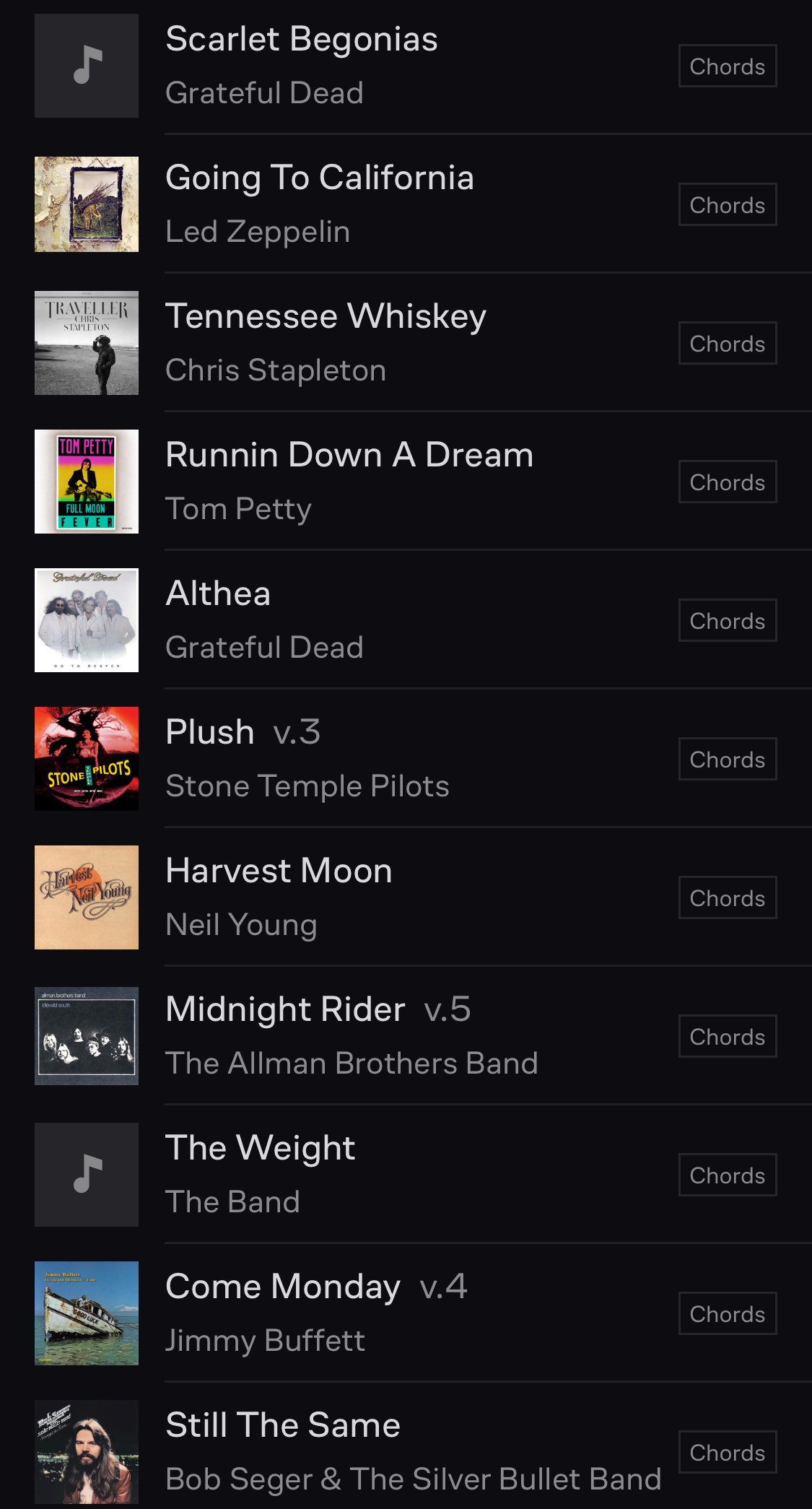Tap the Full Moon Fever album cover
The width and height of the screenshot is (812, 1509).
[87, 482]
